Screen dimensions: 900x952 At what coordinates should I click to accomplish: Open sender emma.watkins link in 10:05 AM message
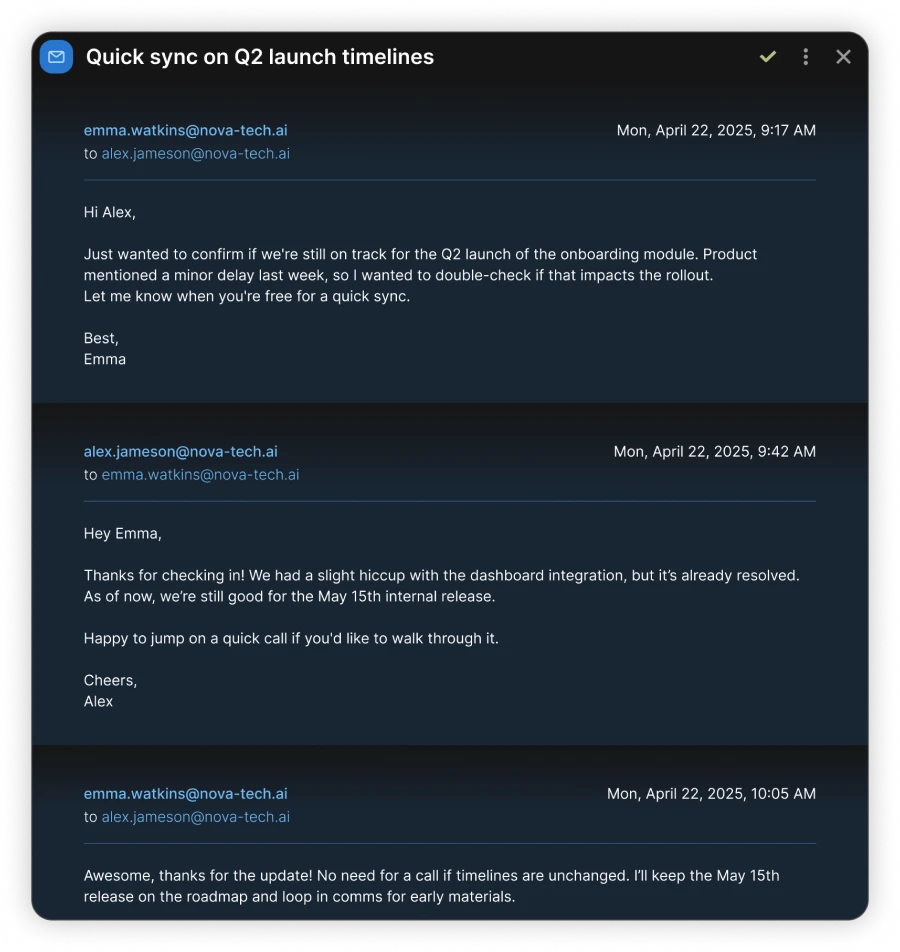tap(185, 794)
